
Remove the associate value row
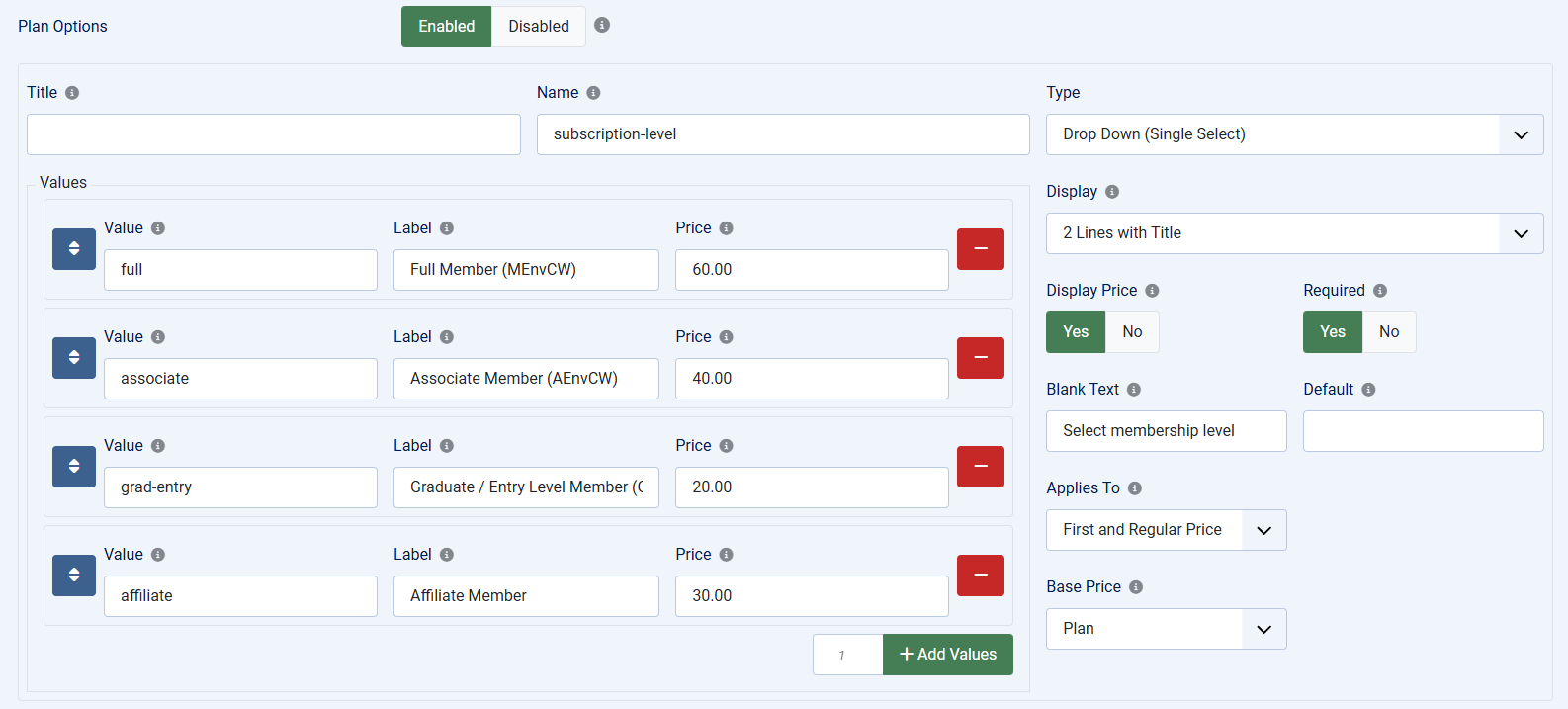[980, 358]
